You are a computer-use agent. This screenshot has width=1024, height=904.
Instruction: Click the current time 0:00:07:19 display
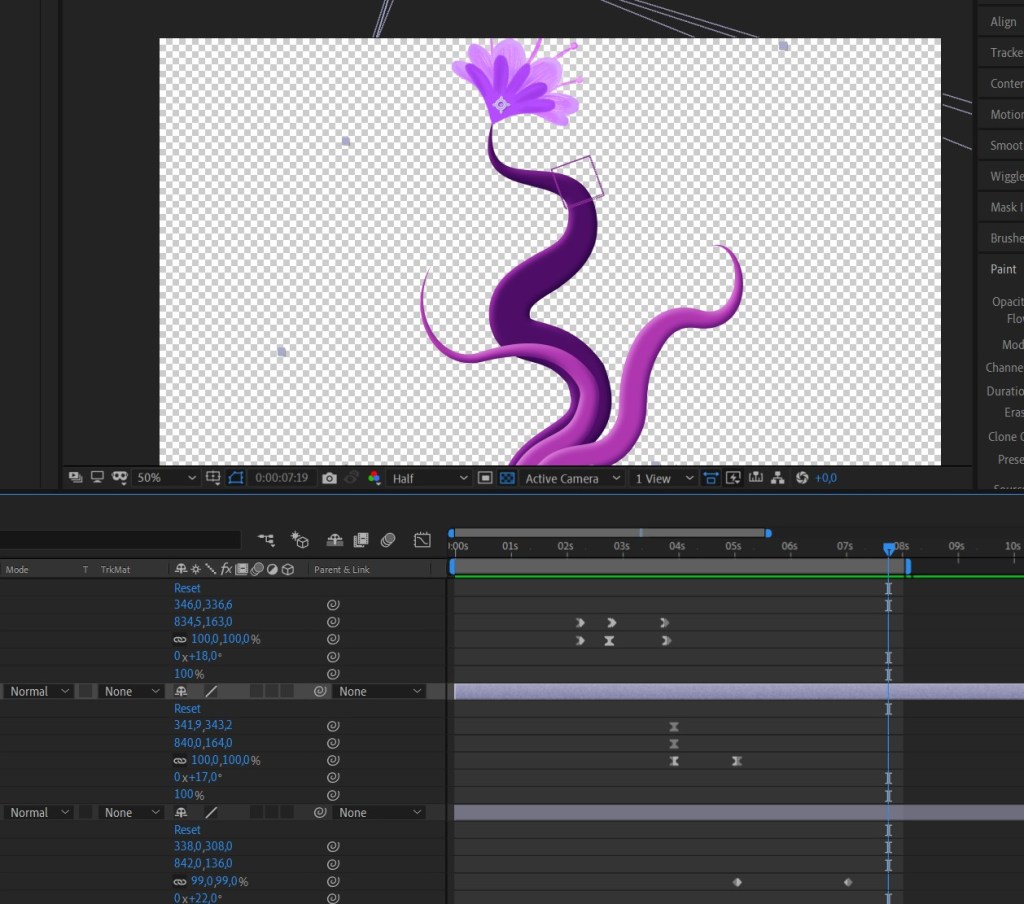(281, 478)
